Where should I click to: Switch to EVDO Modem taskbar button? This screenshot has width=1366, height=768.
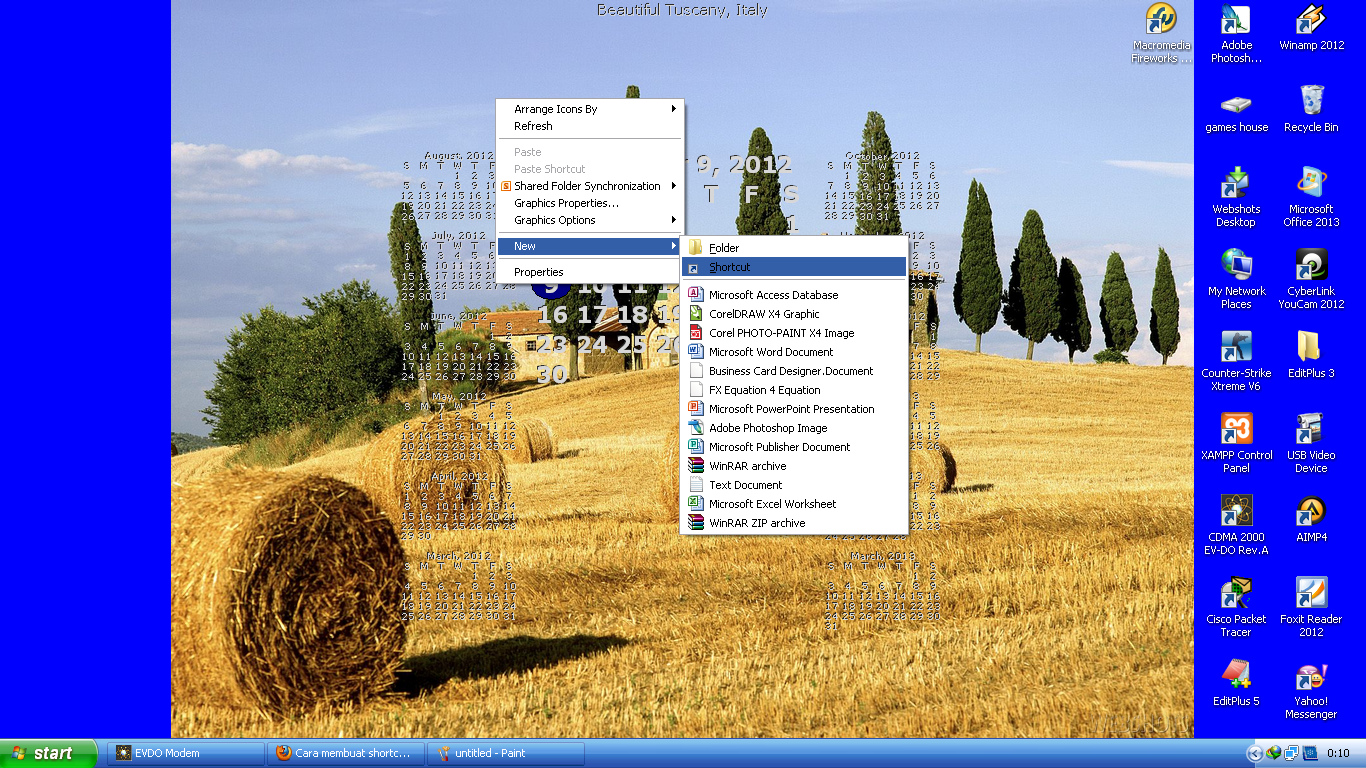185,753
